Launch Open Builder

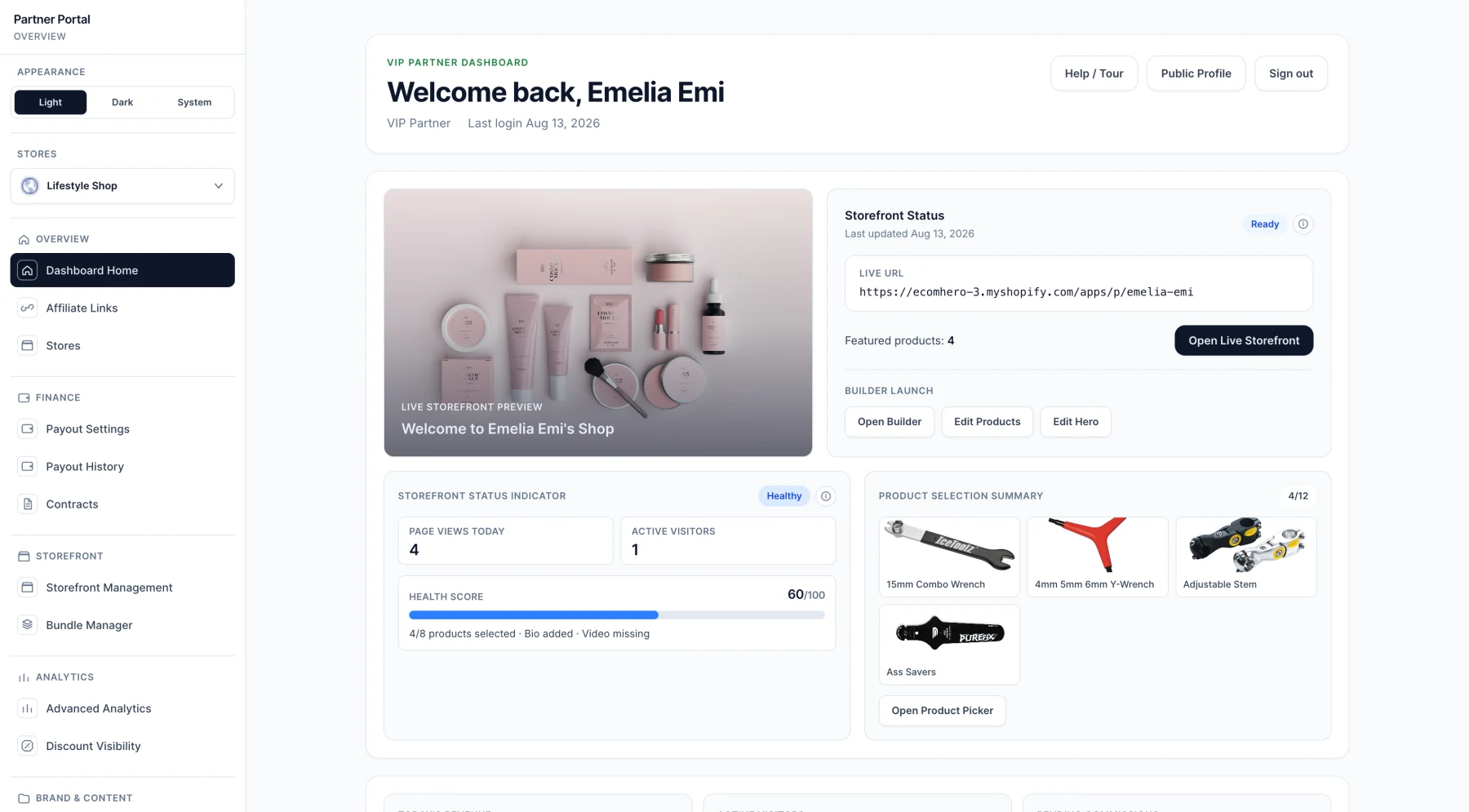click(890, 422)
